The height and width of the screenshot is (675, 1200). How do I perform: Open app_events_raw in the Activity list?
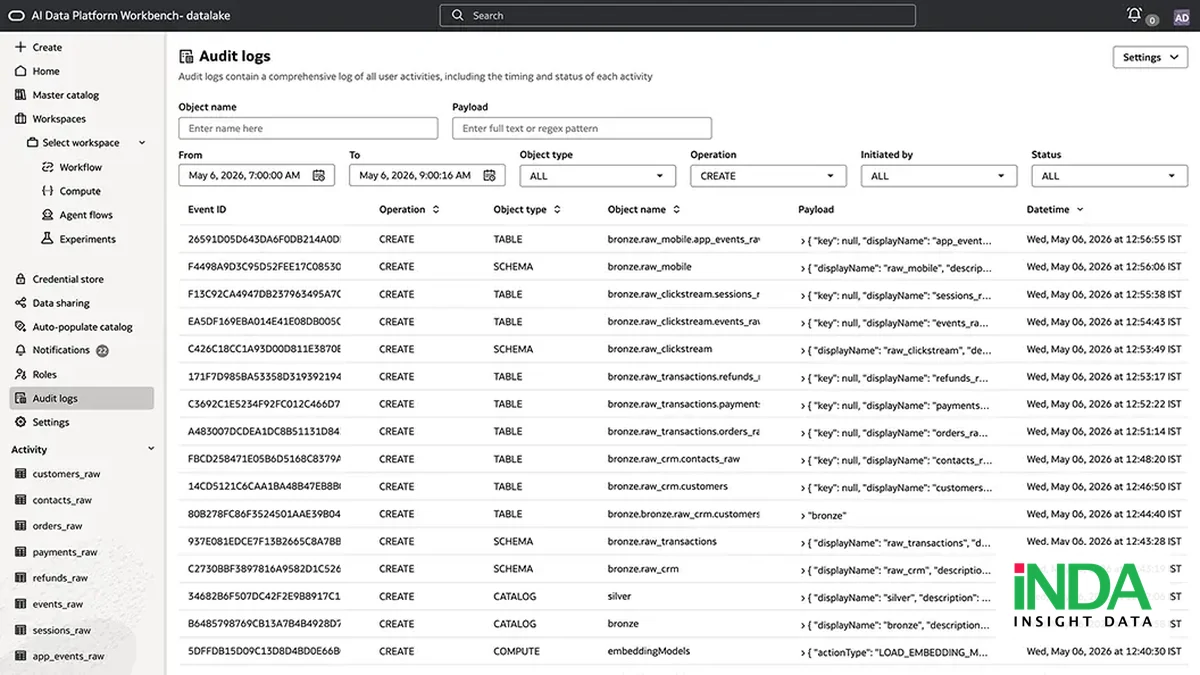tap(68, 656)
